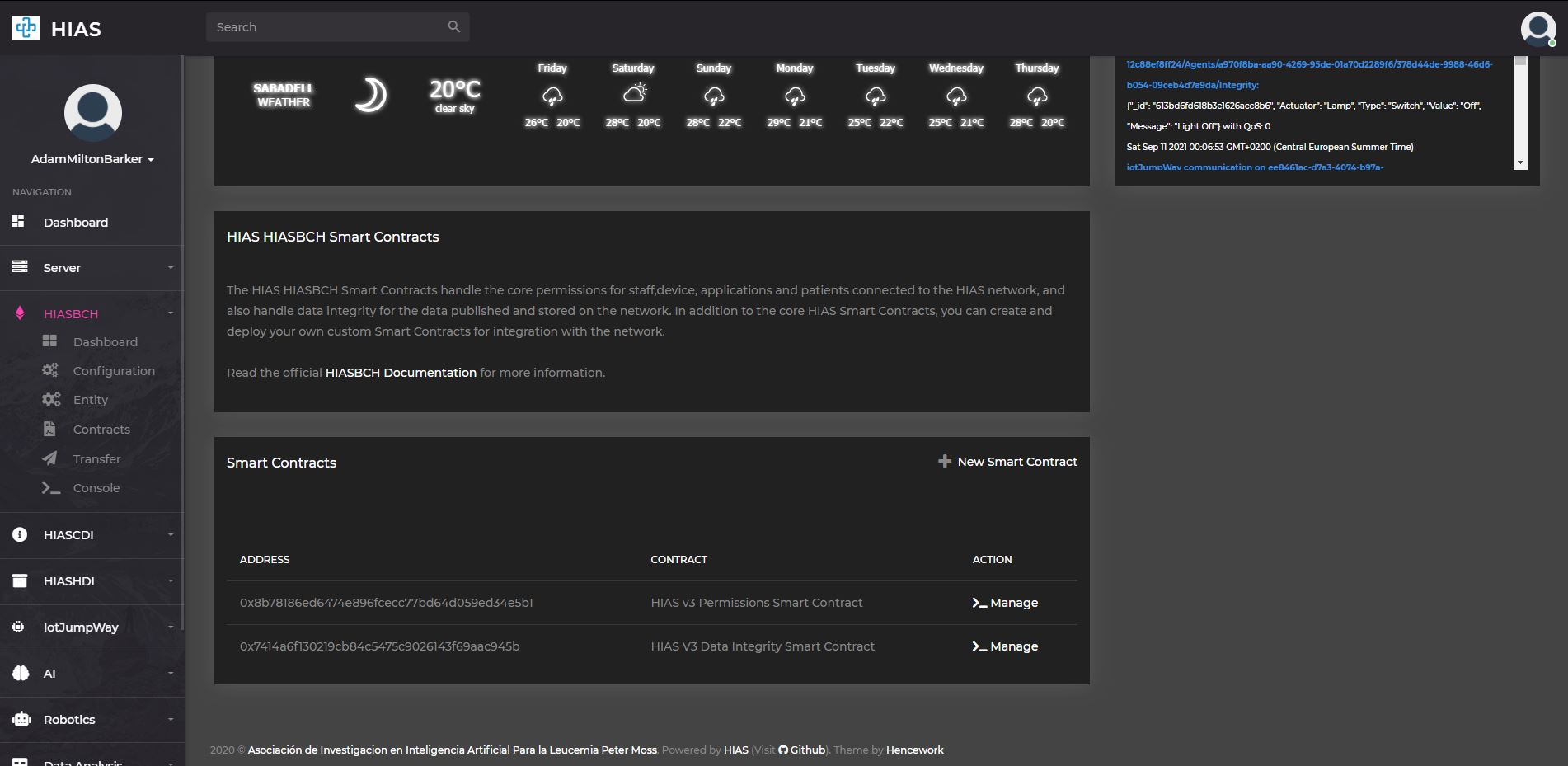
Task: Click the HIASHDI archive icon
Action: 20,580
